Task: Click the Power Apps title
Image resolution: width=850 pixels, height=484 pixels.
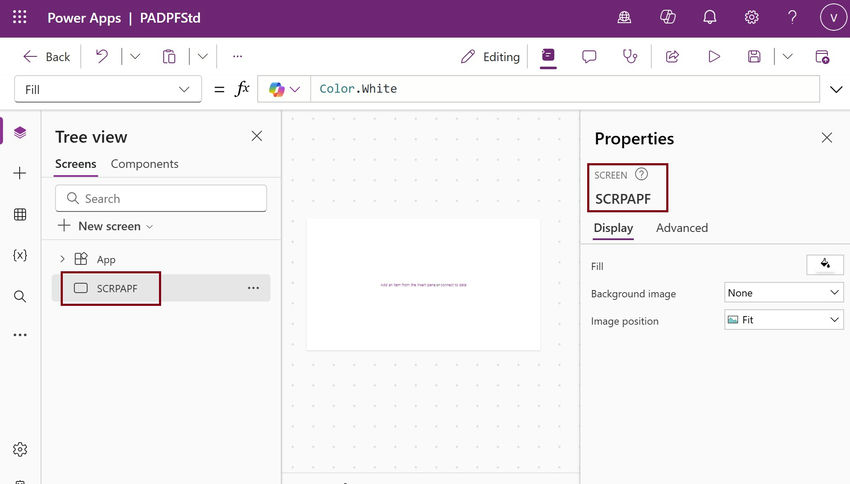Action: [84, 18]
